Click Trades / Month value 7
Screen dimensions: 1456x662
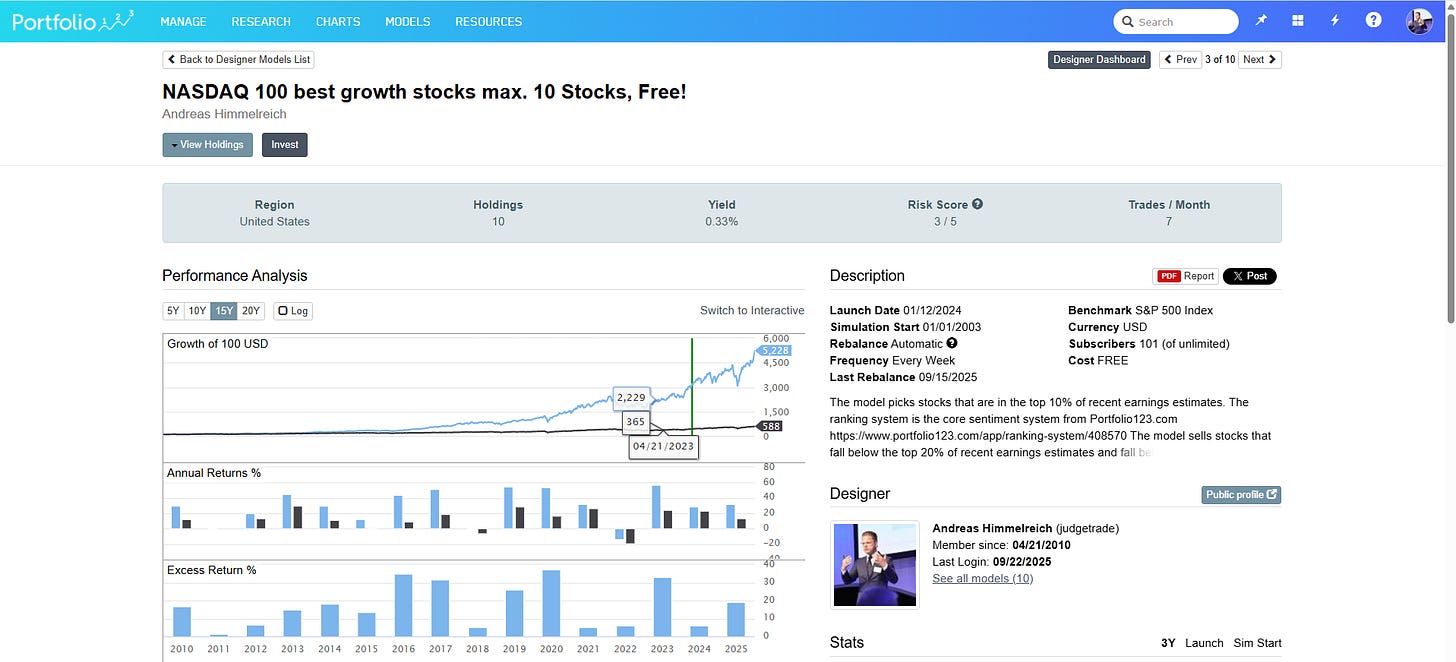pyautogui.click(x=1169, y=221)
